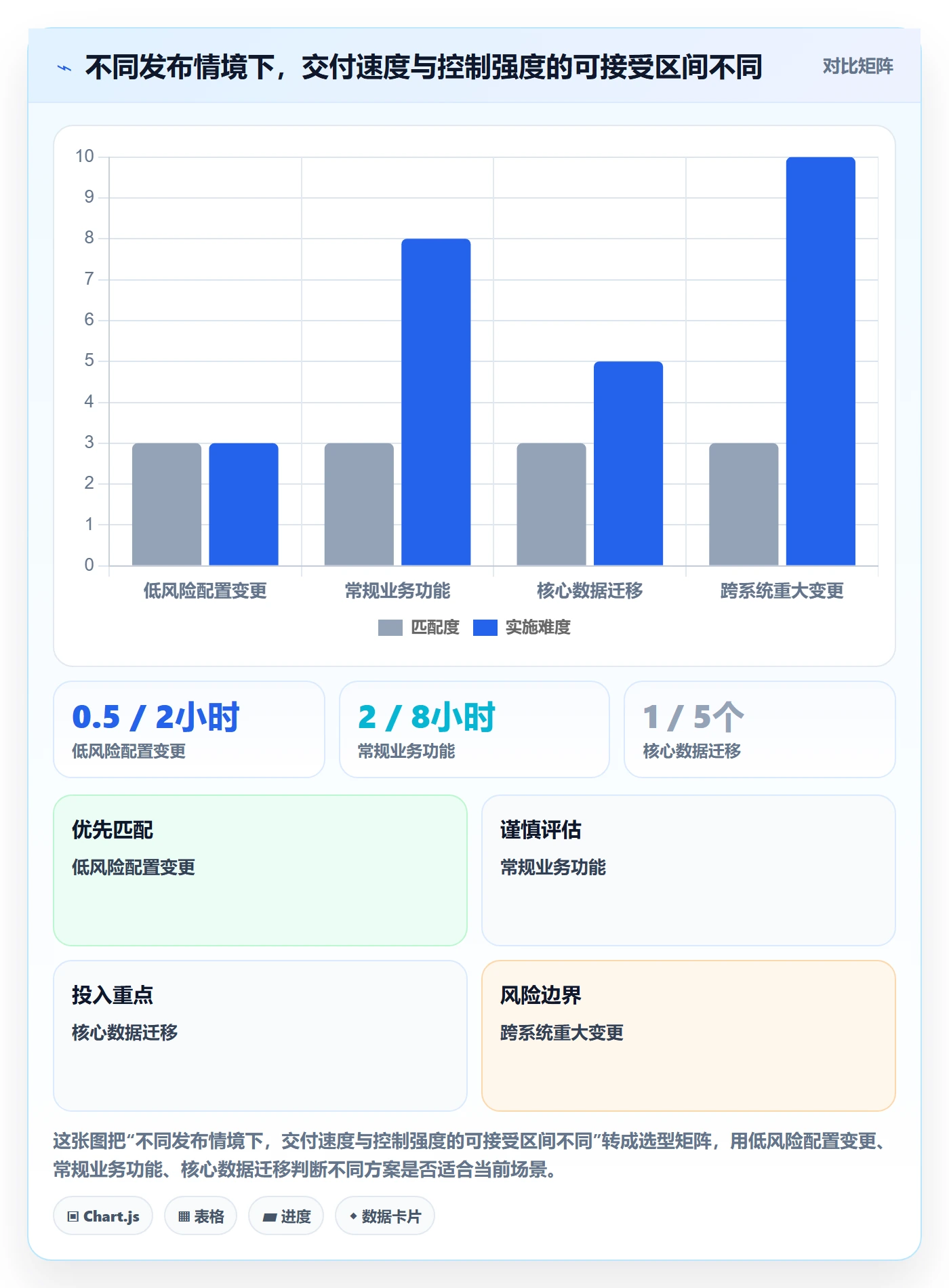Open the 优先匹配 green card
The height and width of the screenshot is (1288, 949).
pos(260,870)
